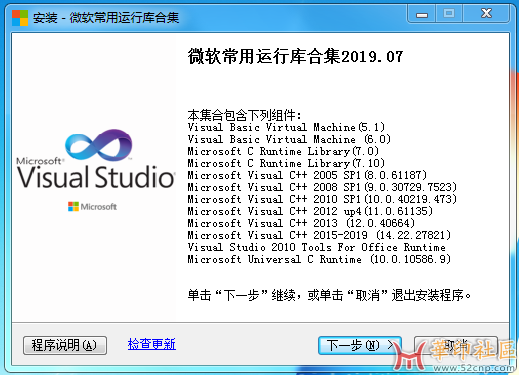Image resolution: width=519 pixels, height=375 pixels.
Task: Proceed with the 下一步(N) button
Action: 360,345
